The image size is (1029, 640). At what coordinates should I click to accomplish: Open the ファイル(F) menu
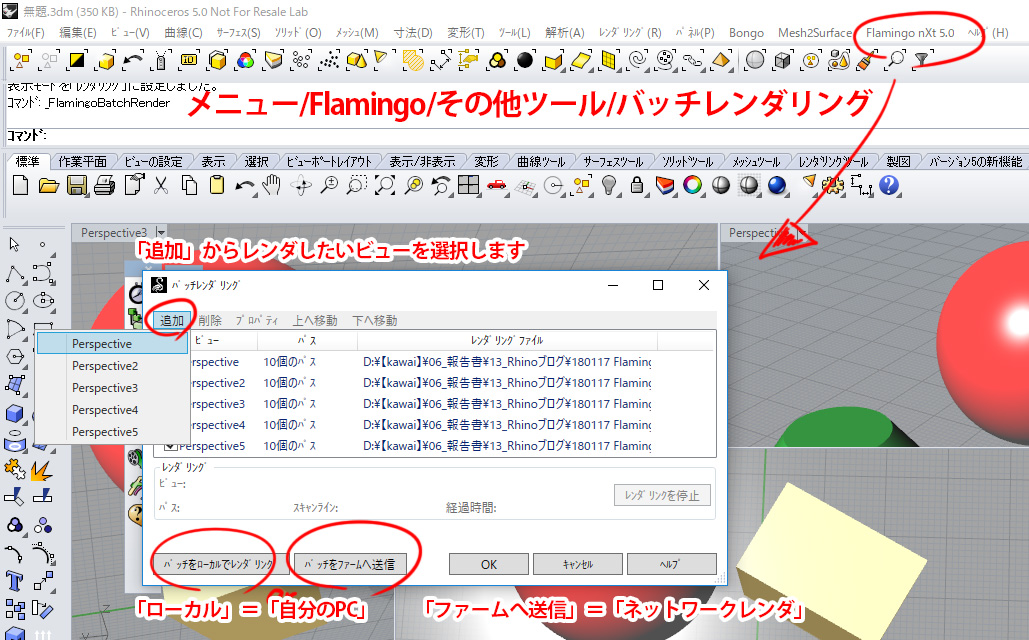tap(26, 33)
